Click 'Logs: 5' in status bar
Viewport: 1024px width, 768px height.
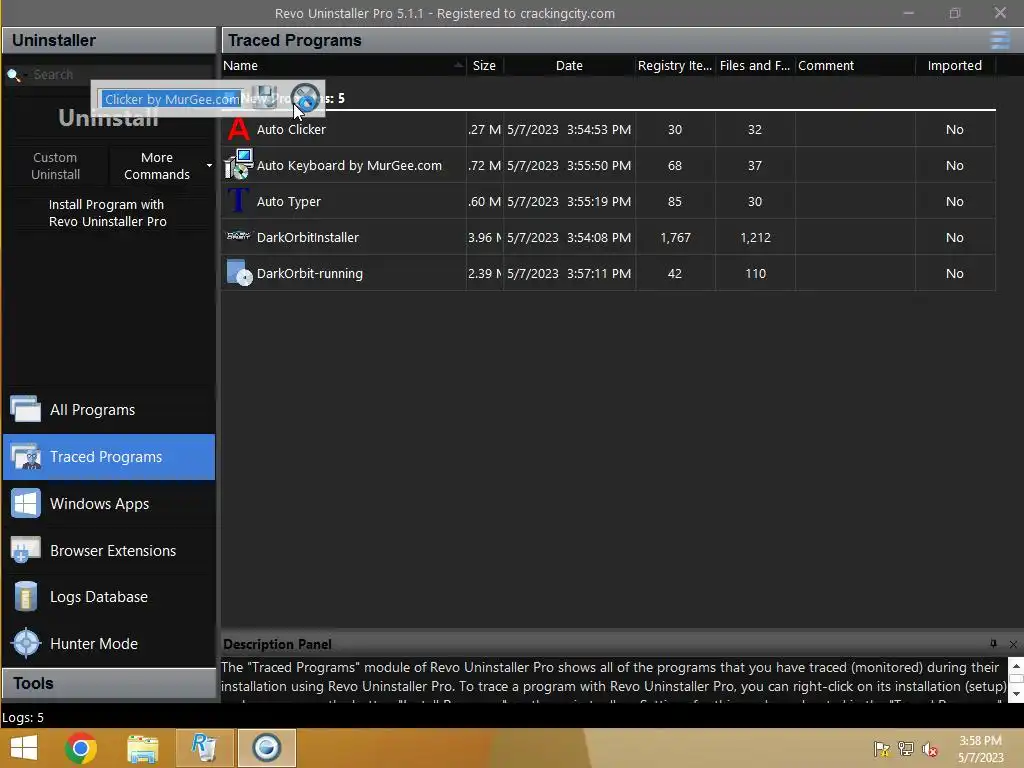23,717
